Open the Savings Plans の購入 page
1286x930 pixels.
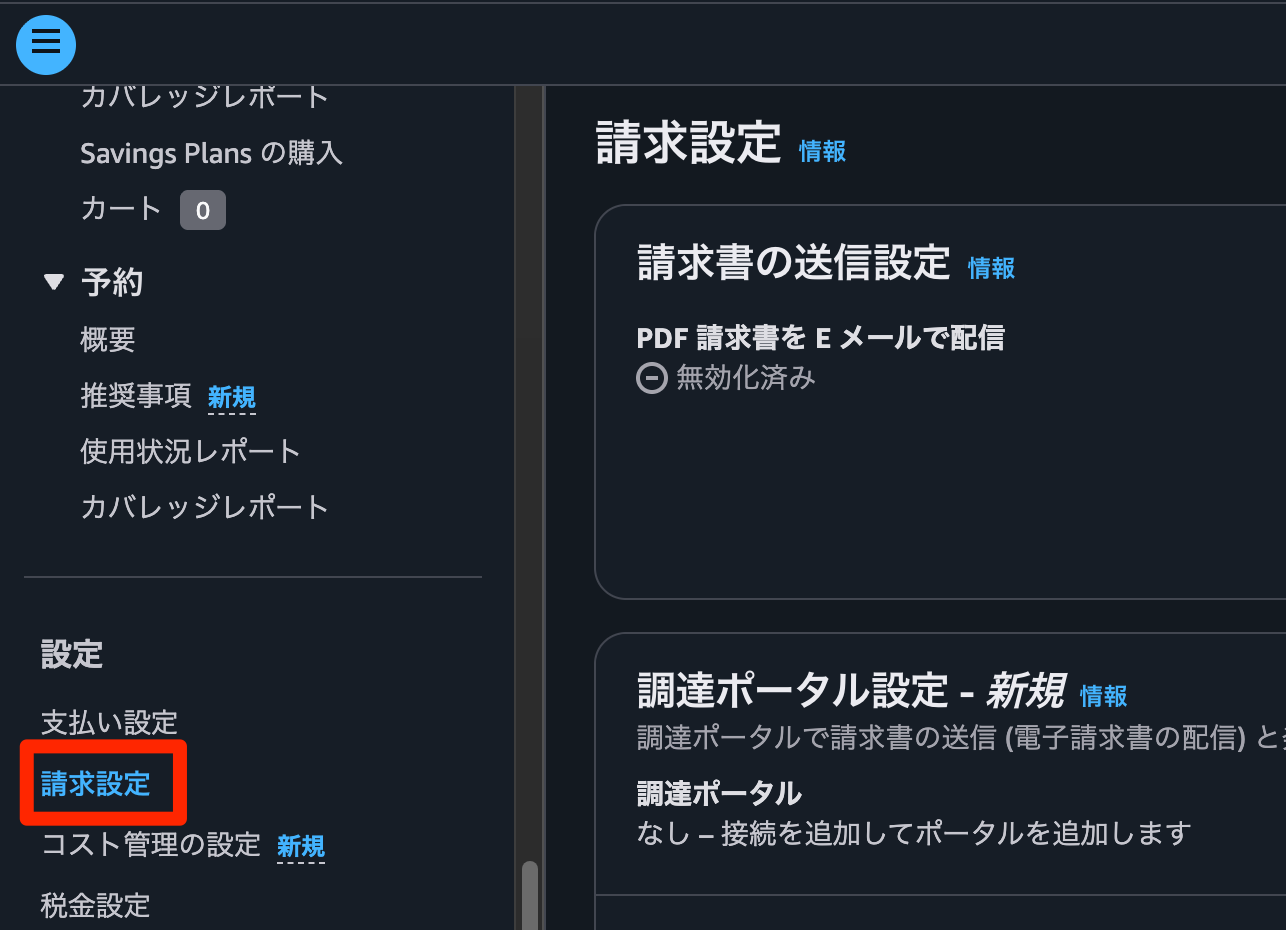(212, 152)
